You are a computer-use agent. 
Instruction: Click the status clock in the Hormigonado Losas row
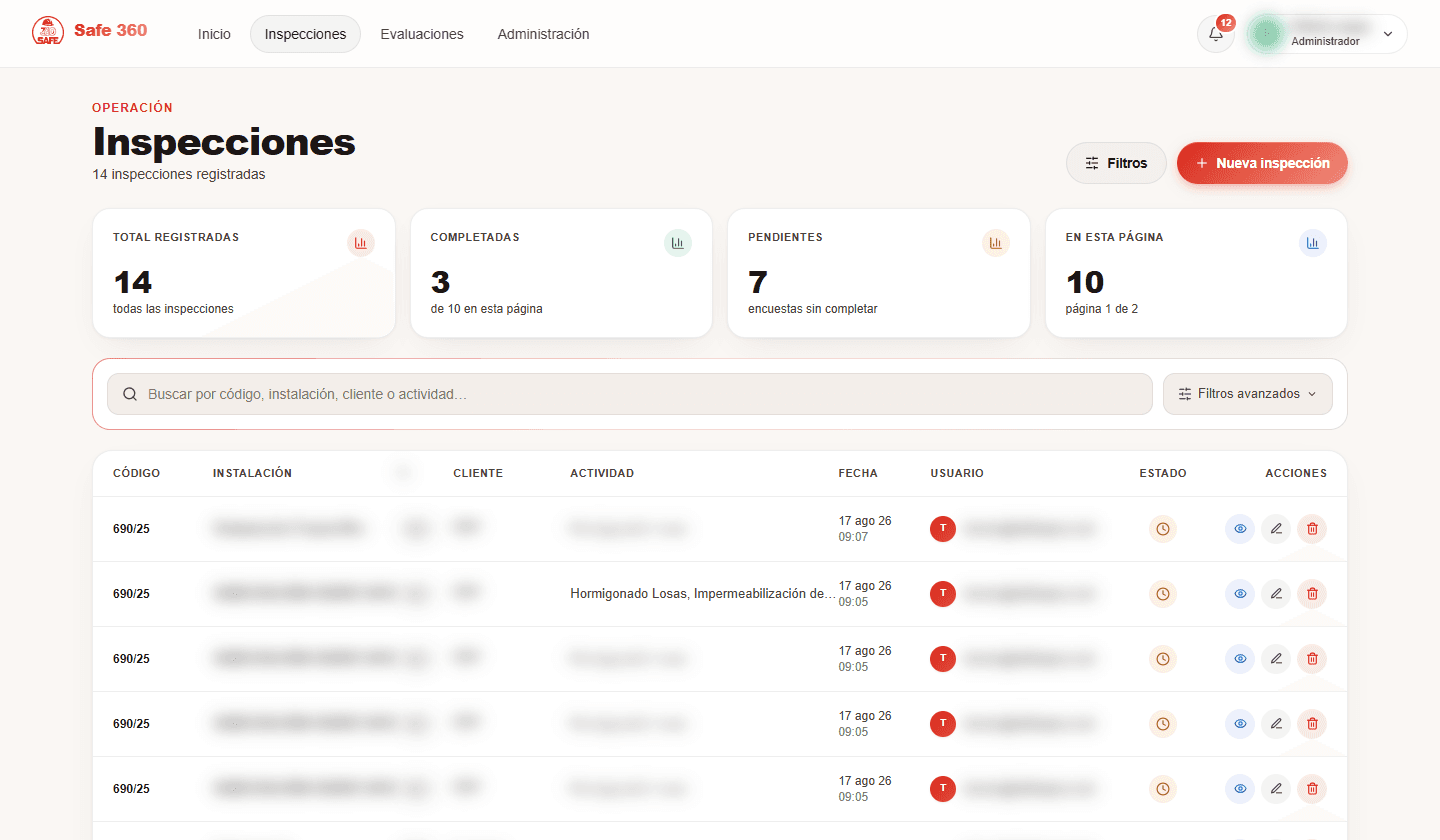click(x=1163, y=594)
